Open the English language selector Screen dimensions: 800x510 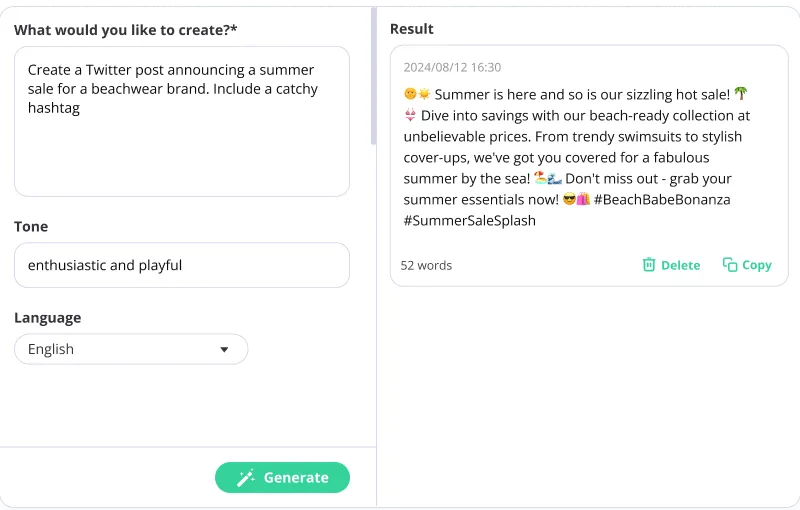tap(130, 349)
